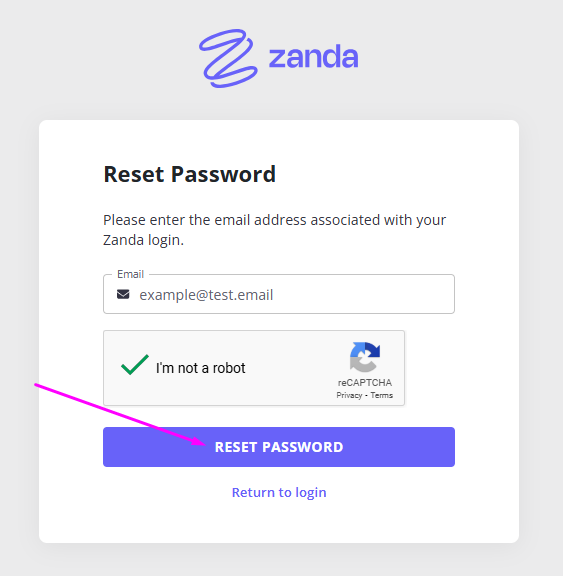Toggle the green reCAPTCHA checkmark
This screenshot has height=576, width=563.
tap(135, 365)
